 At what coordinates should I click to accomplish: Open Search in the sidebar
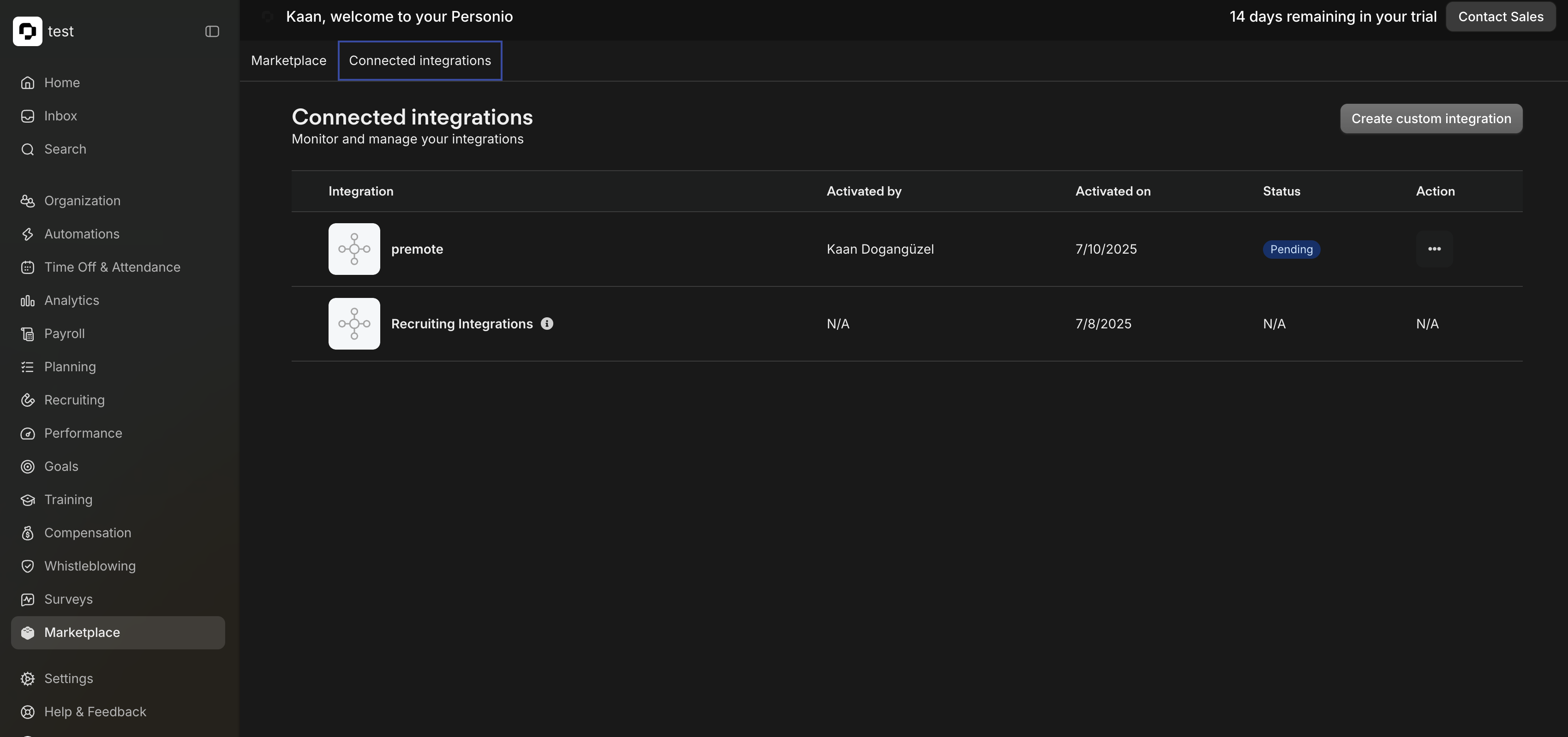(65, 149)
